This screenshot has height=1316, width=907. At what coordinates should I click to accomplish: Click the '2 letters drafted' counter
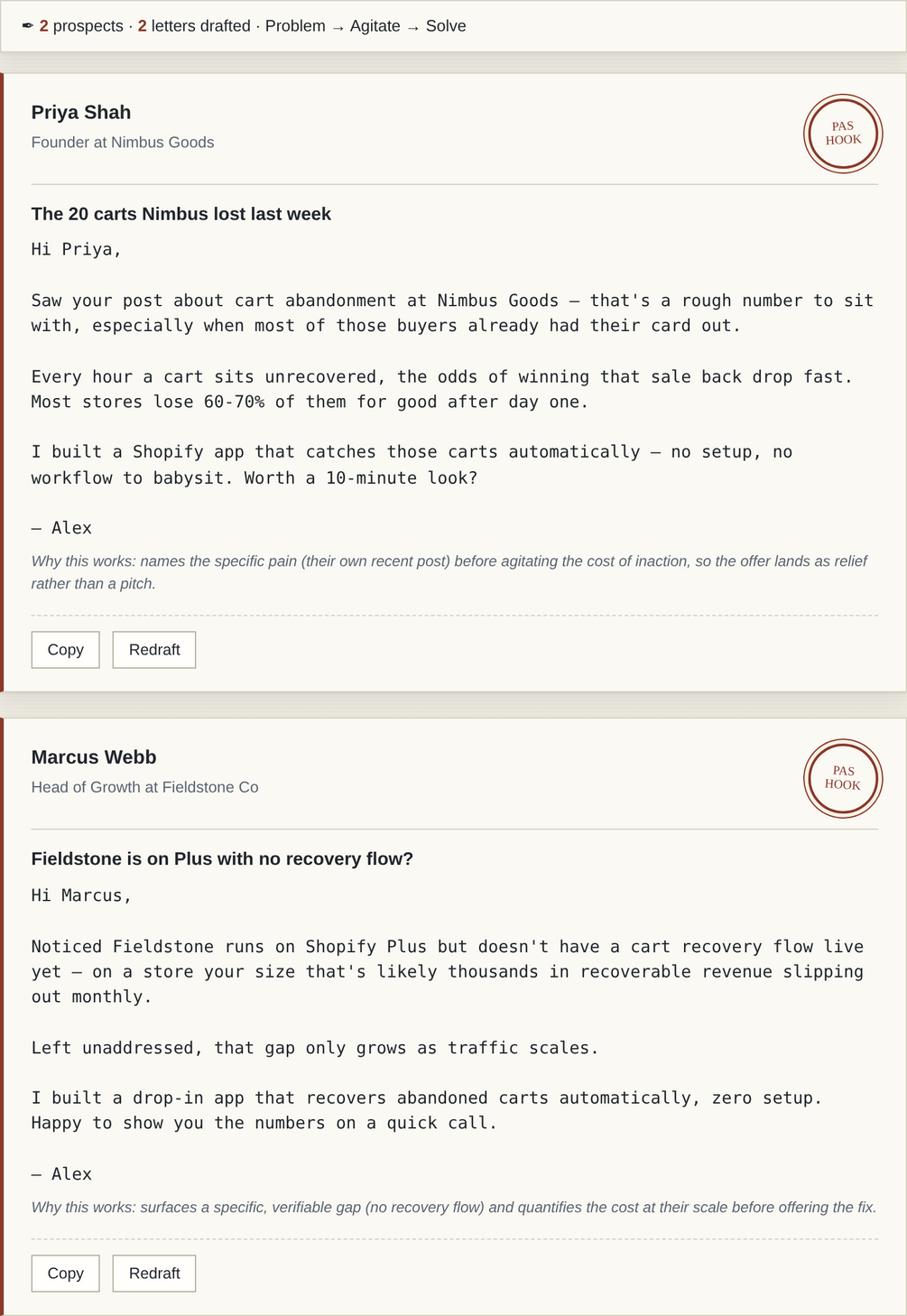pos(194,26)
